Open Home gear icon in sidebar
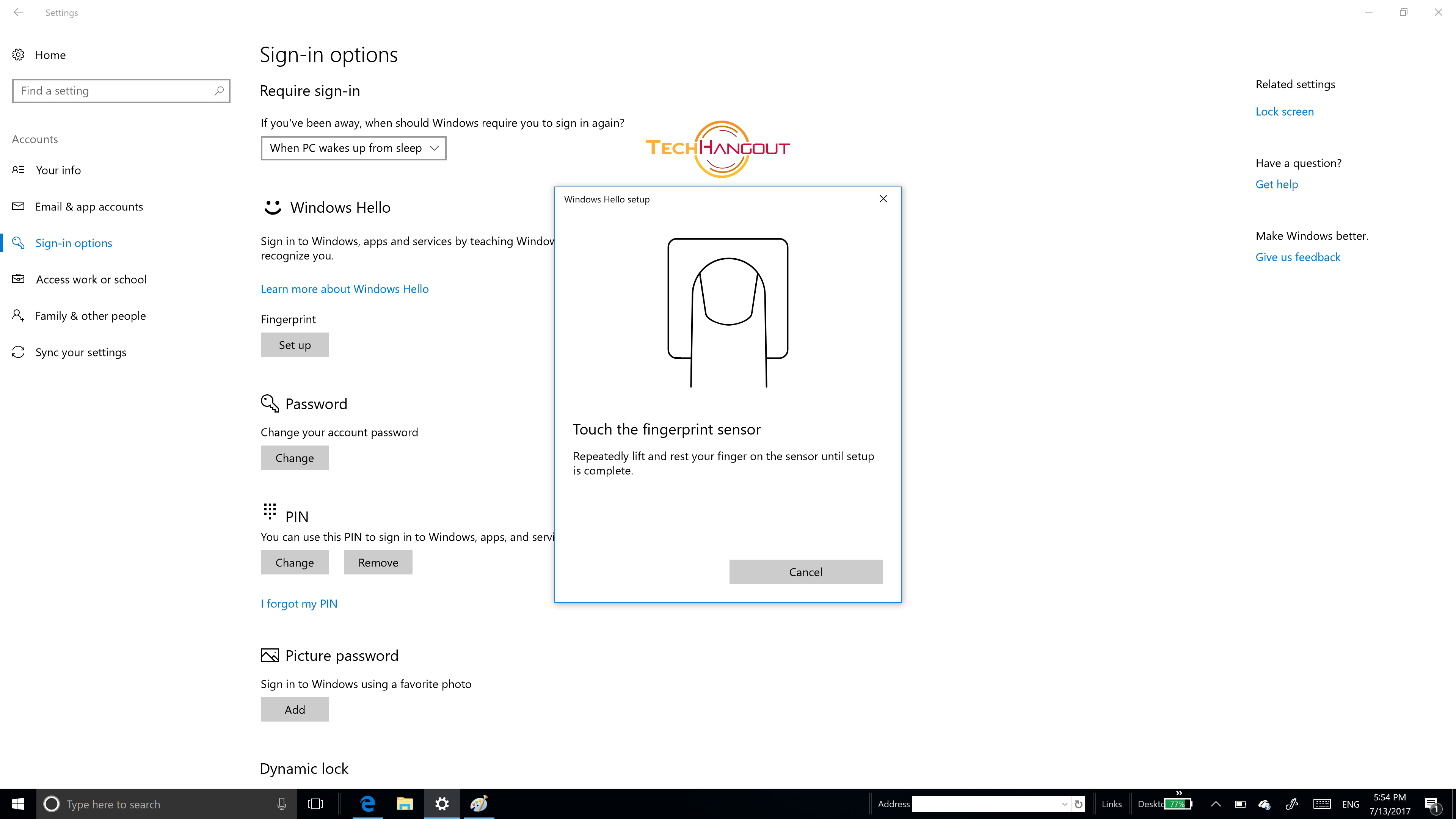Screen dimensions: 1456x819 (18, 55)
